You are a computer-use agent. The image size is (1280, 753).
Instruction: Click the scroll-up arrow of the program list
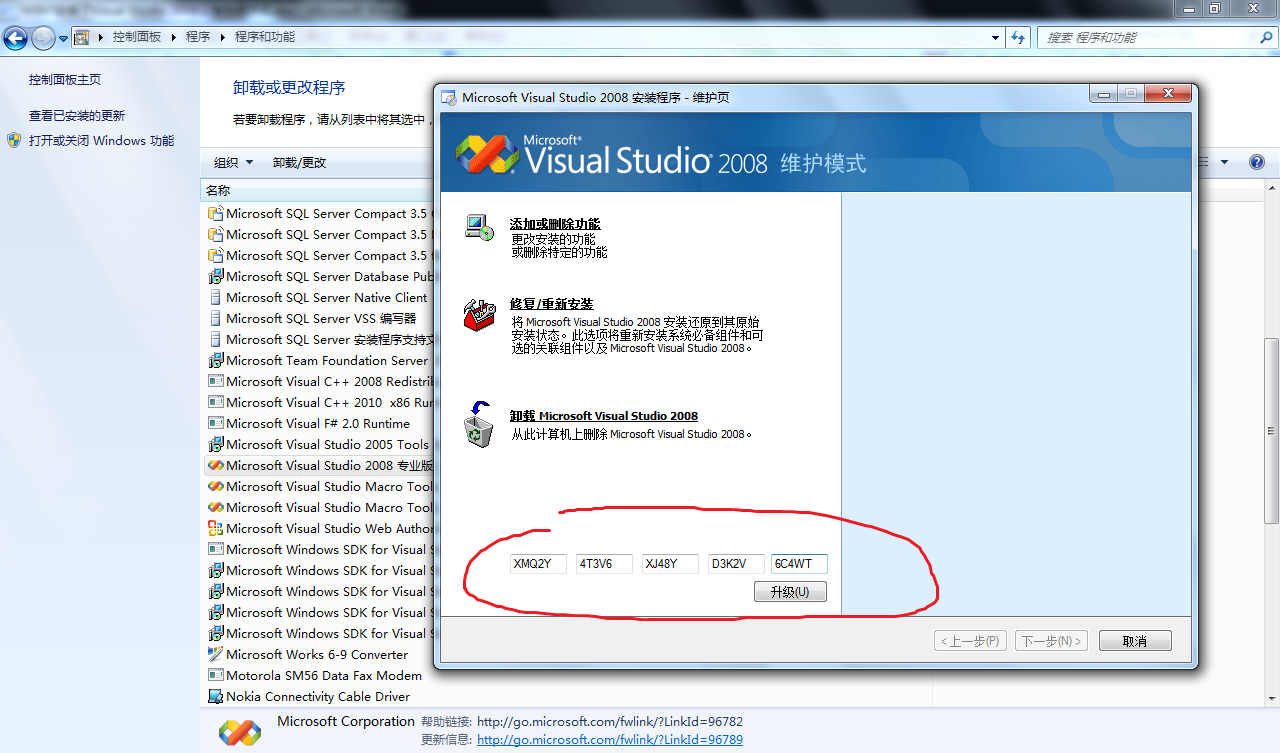click(1271, 189)
